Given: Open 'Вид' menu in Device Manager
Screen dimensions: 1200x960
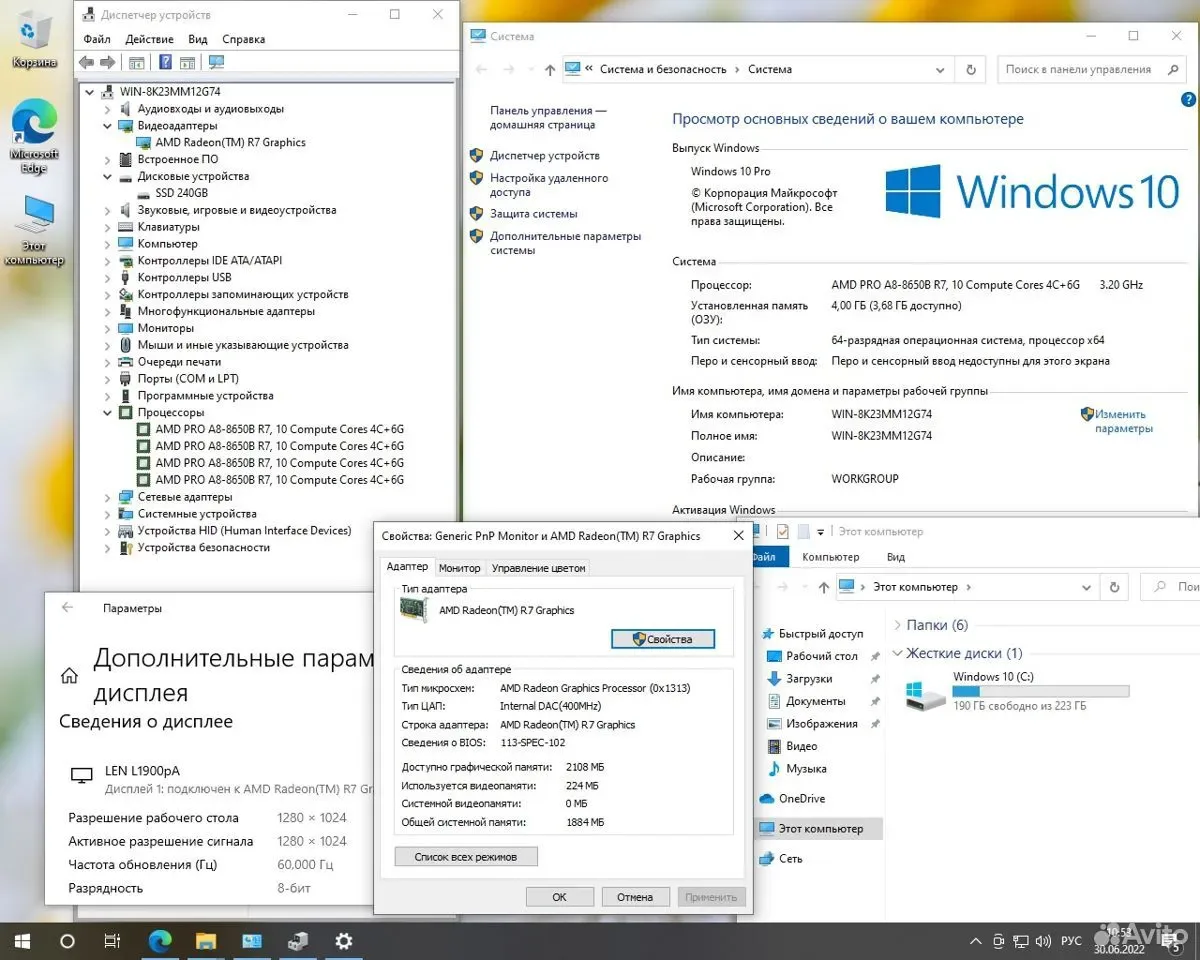Looking at the screenshot, I should coord(198,39).
